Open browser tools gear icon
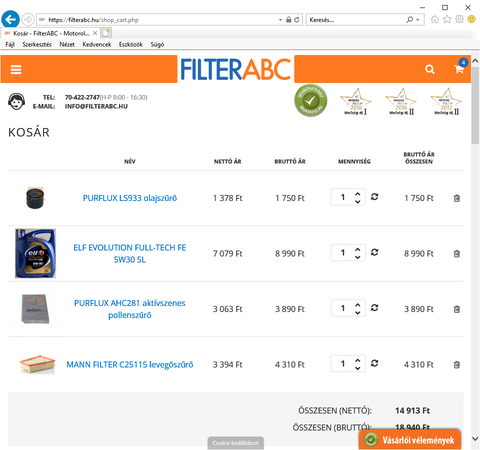 (x=459, y=19)
